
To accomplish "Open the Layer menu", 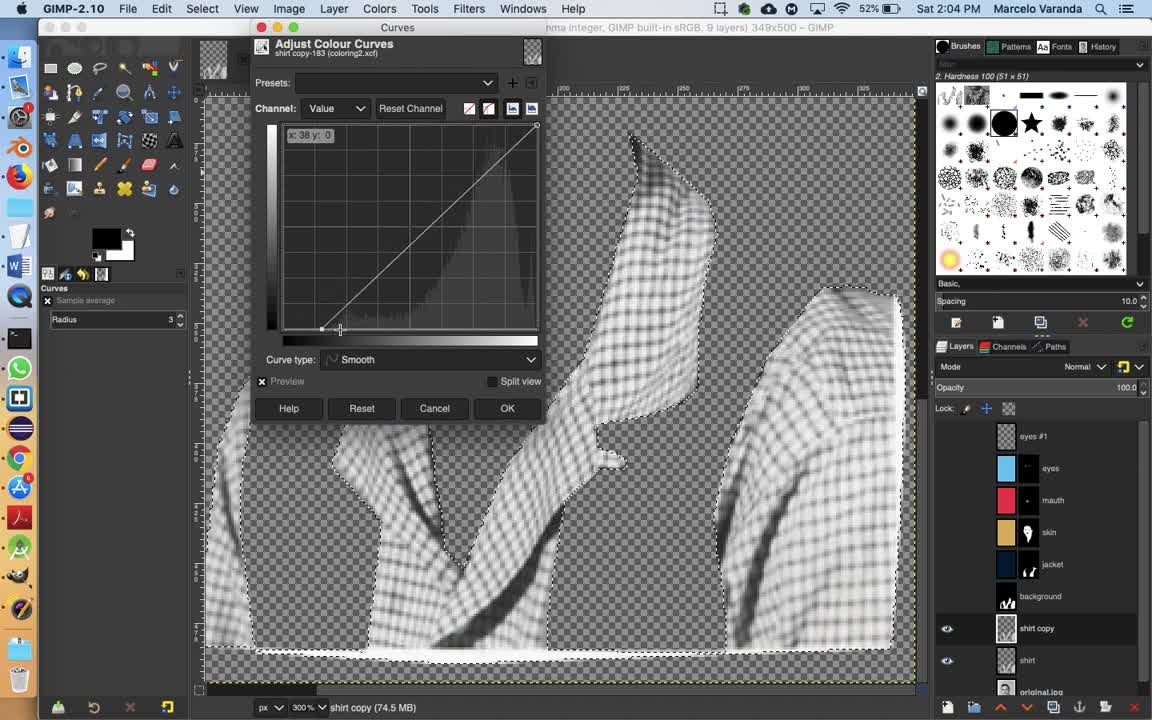I will (334, 9).
